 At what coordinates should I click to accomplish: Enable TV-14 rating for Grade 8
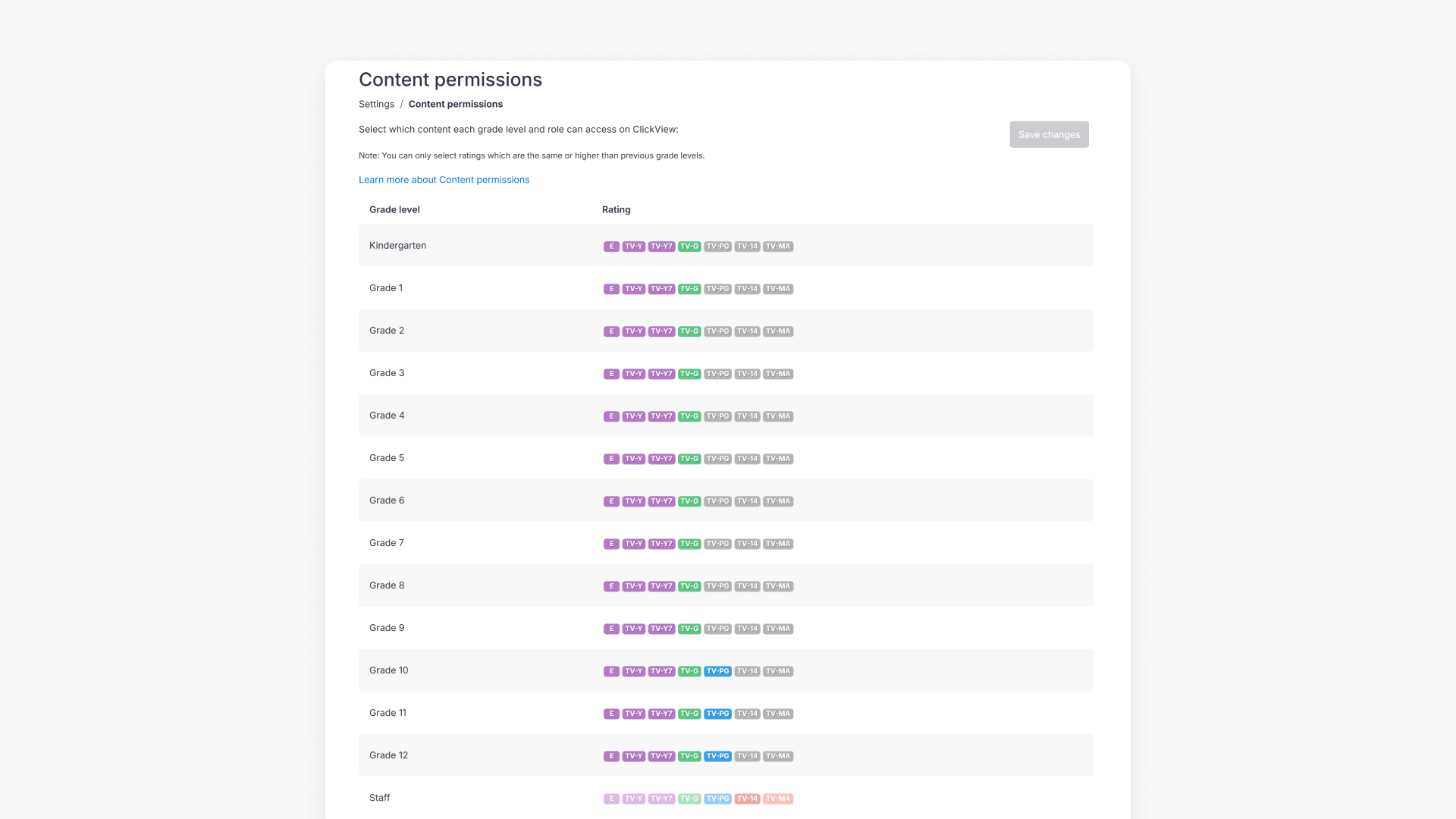coord(747,585)
